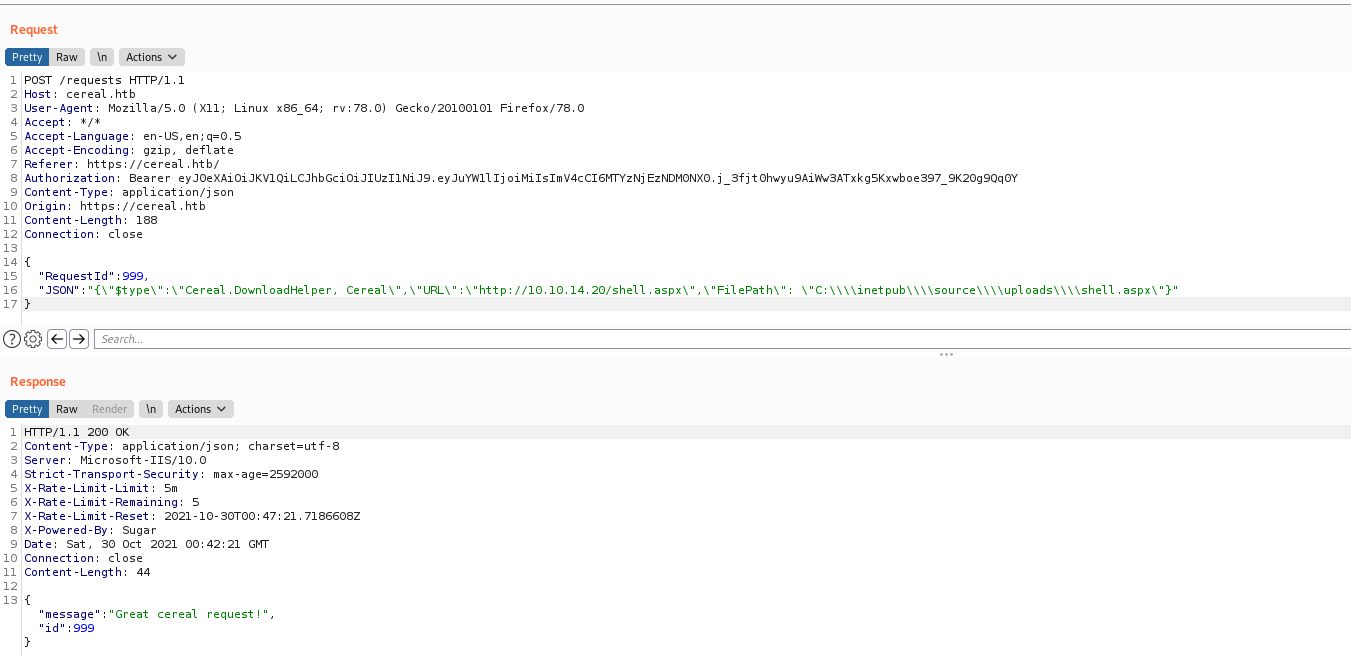This screenshot has height=657, width=1351.
Task: Click Connection: close in the response
Action: pos(83,558)
